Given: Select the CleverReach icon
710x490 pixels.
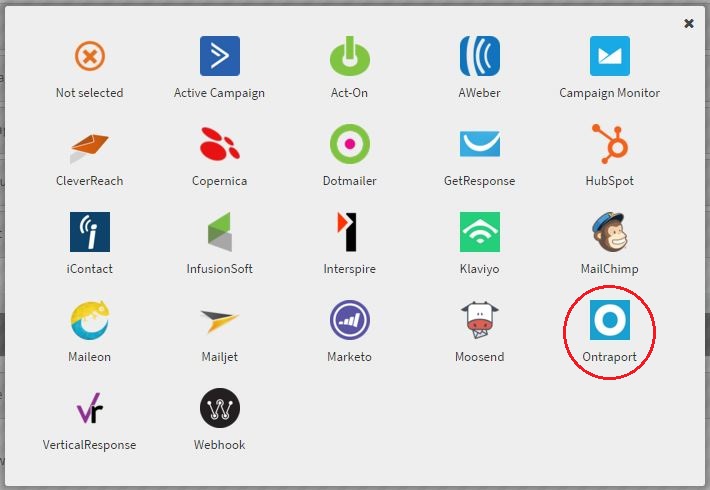Looking at the screenshot, I should 90,149.
